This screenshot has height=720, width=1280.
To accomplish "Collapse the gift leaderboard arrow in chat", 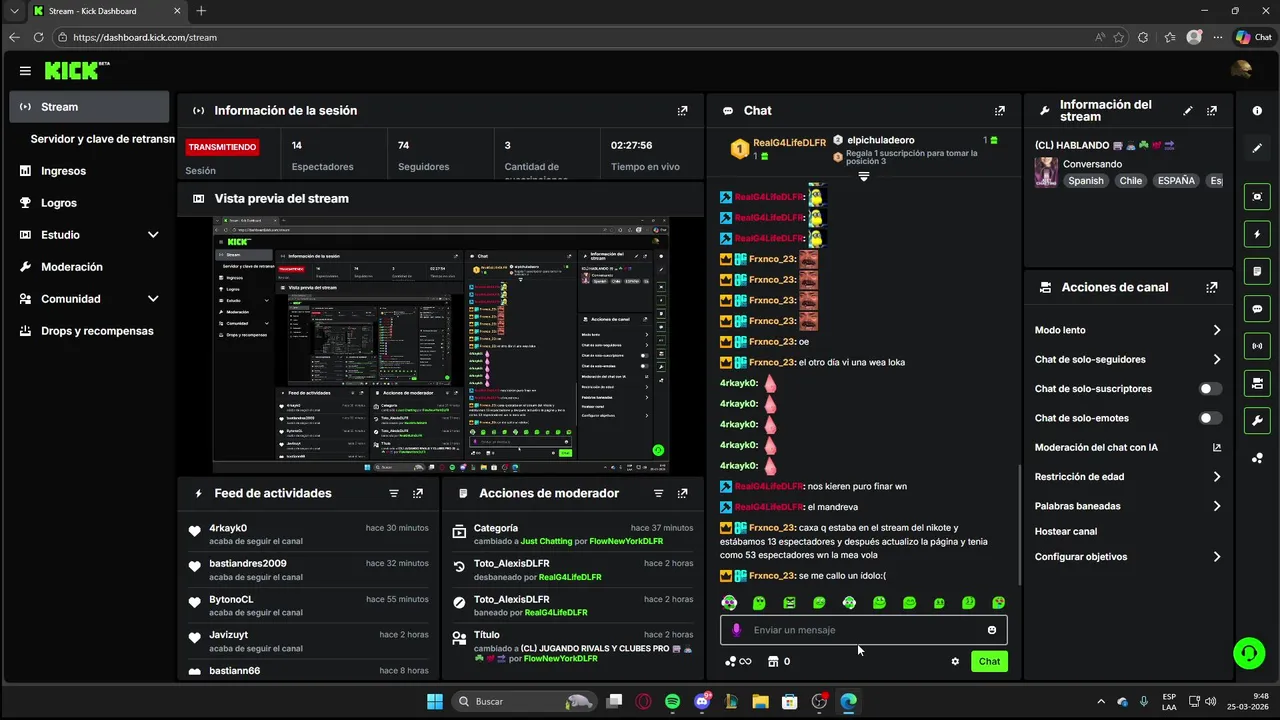I will [x=864, y=176].
